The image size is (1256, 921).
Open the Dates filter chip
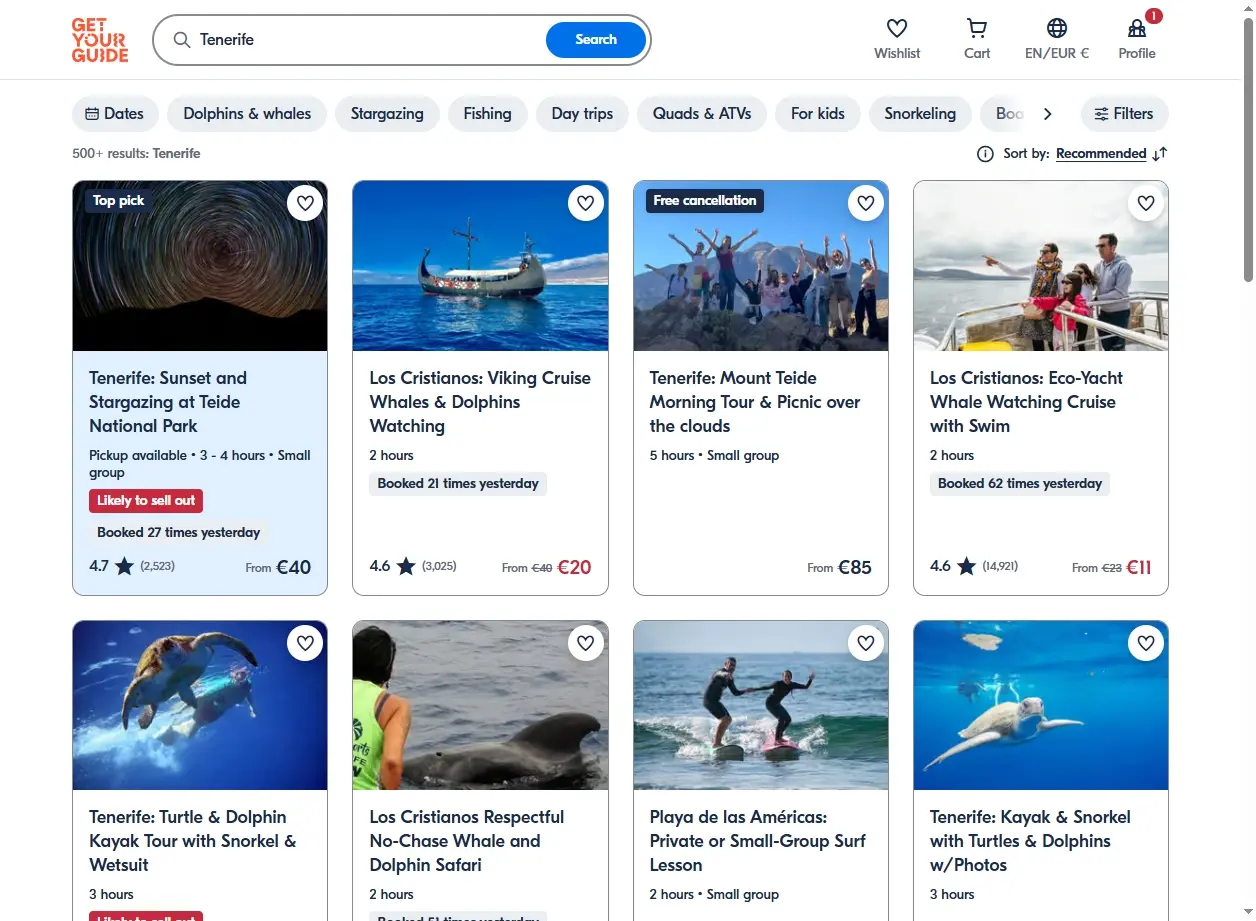115,114
